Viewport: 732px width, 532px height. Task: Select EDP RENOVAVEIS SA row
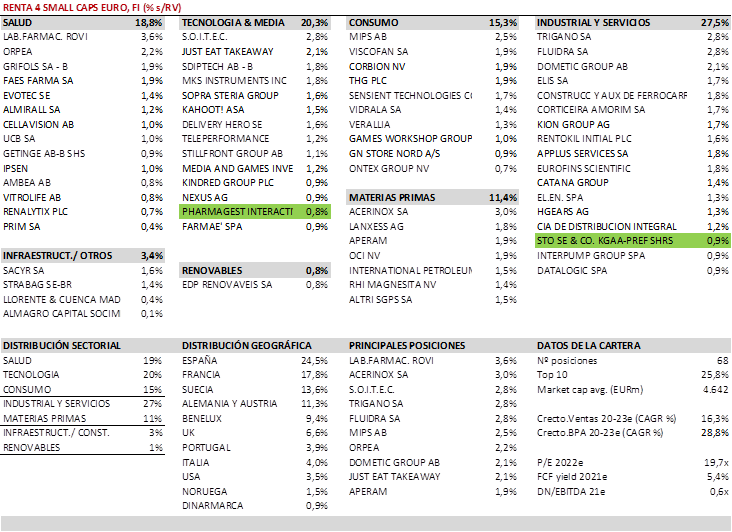(x=255, y=284)
